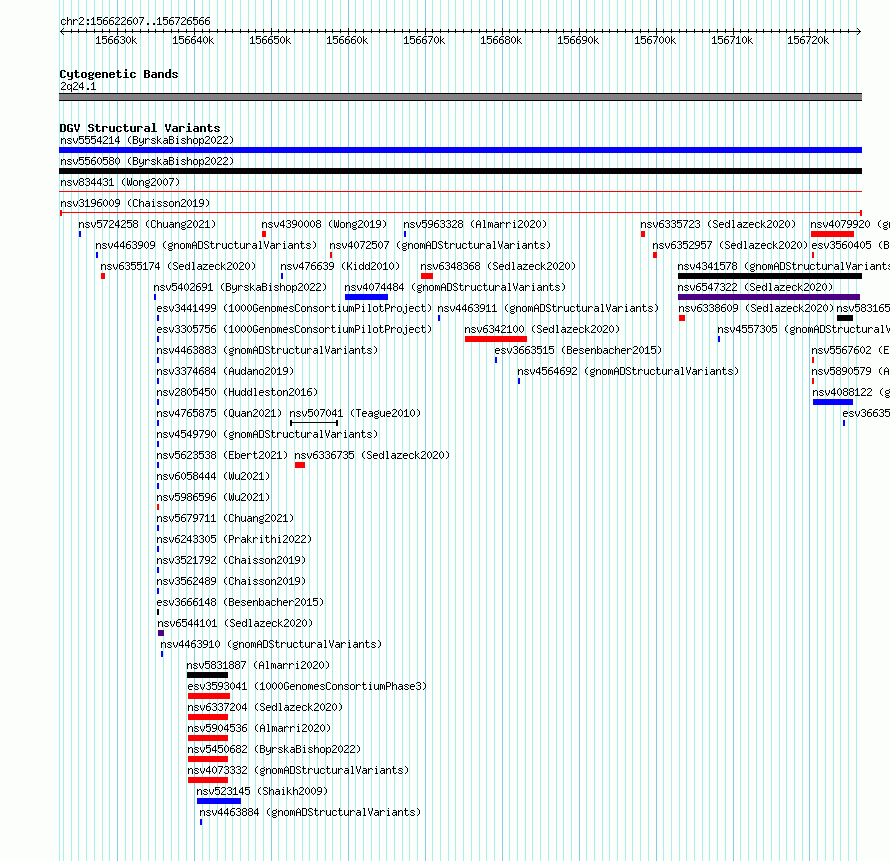
Task: Open esv3666148 (Besenbacher2015) entry
Action: point(241,602)
